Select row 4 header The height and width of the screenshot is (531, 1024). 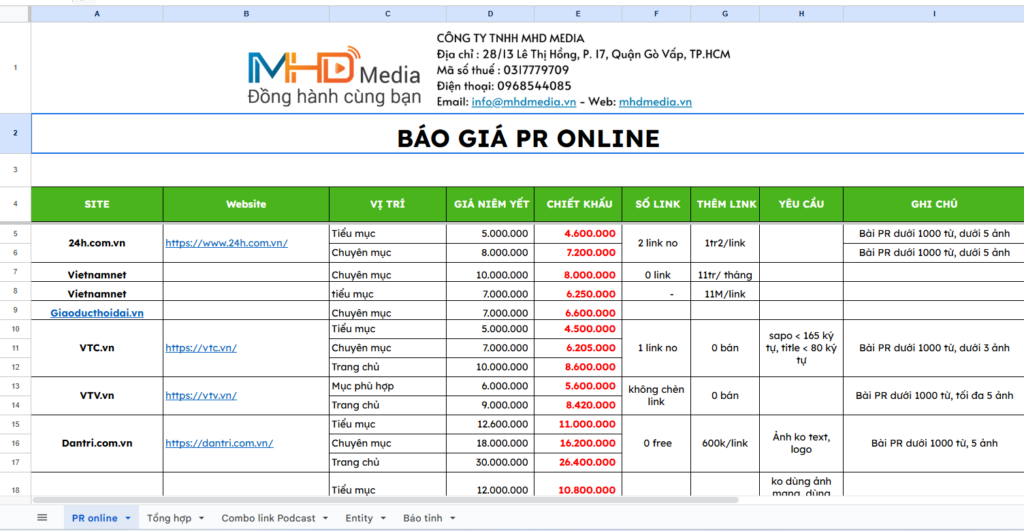(15, 204)
